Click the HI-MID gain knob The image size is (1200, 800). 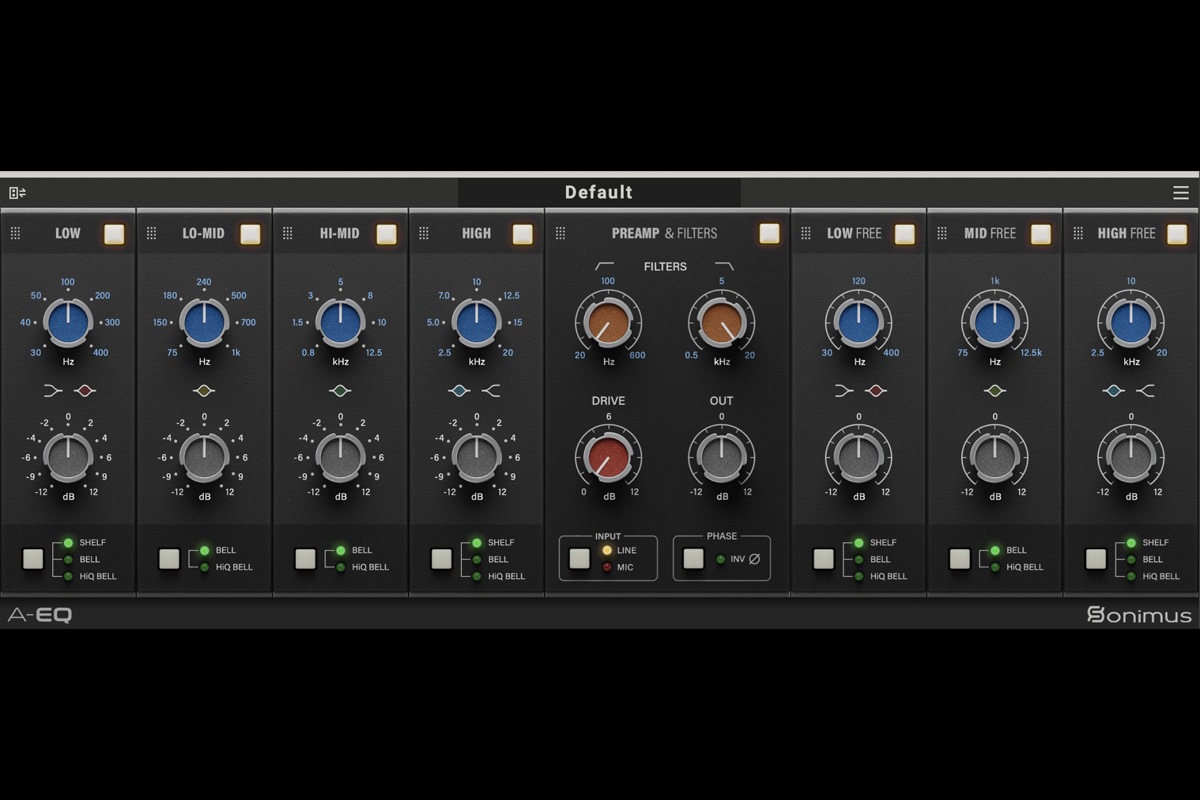(340, 457)
